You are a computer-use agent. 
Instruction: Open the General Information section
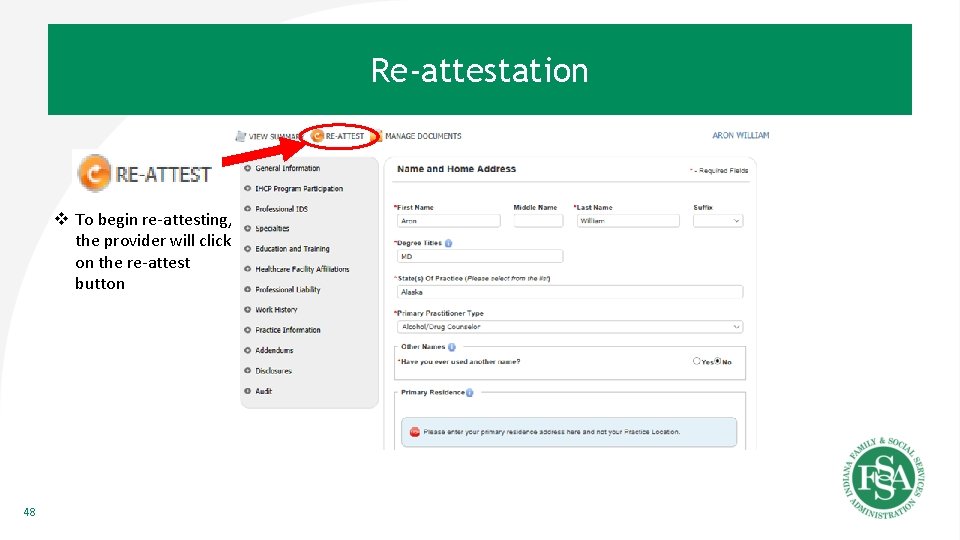coord(287,168)
